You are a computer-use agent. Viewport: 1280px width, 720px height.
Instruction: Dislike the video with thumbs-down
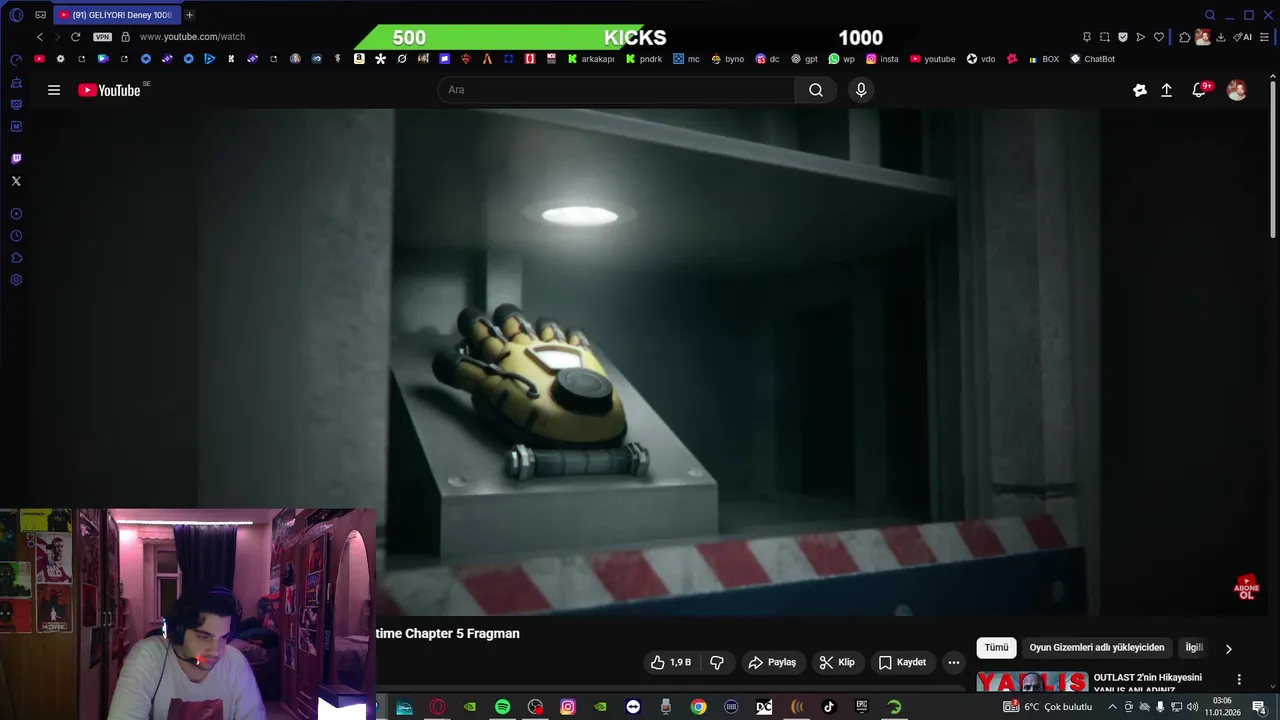point(717,662)
